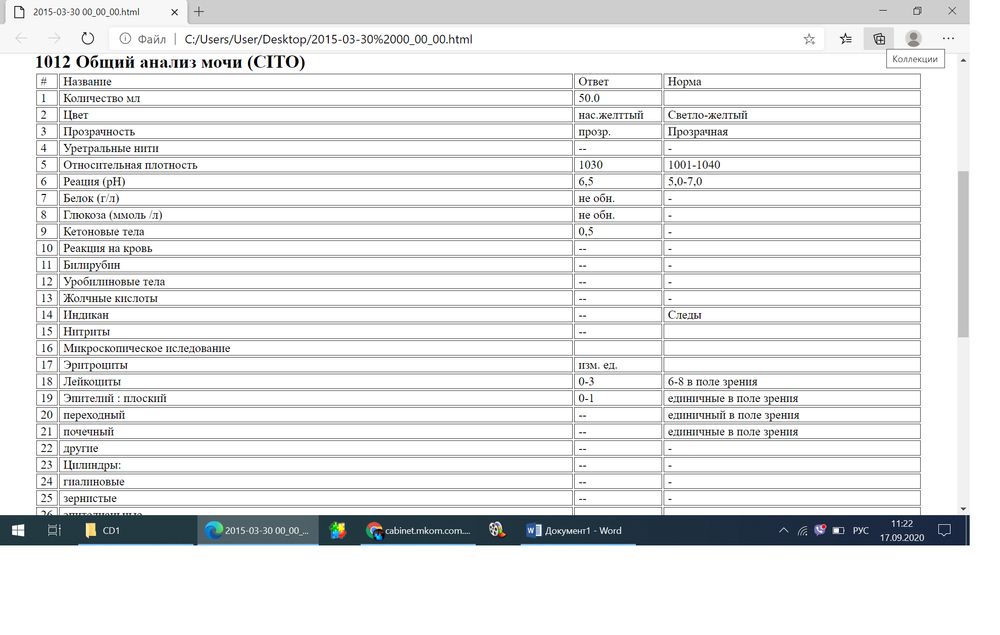1000x635 pixels.
Task: Switch input language from РУС
Action: click(859, 530)
